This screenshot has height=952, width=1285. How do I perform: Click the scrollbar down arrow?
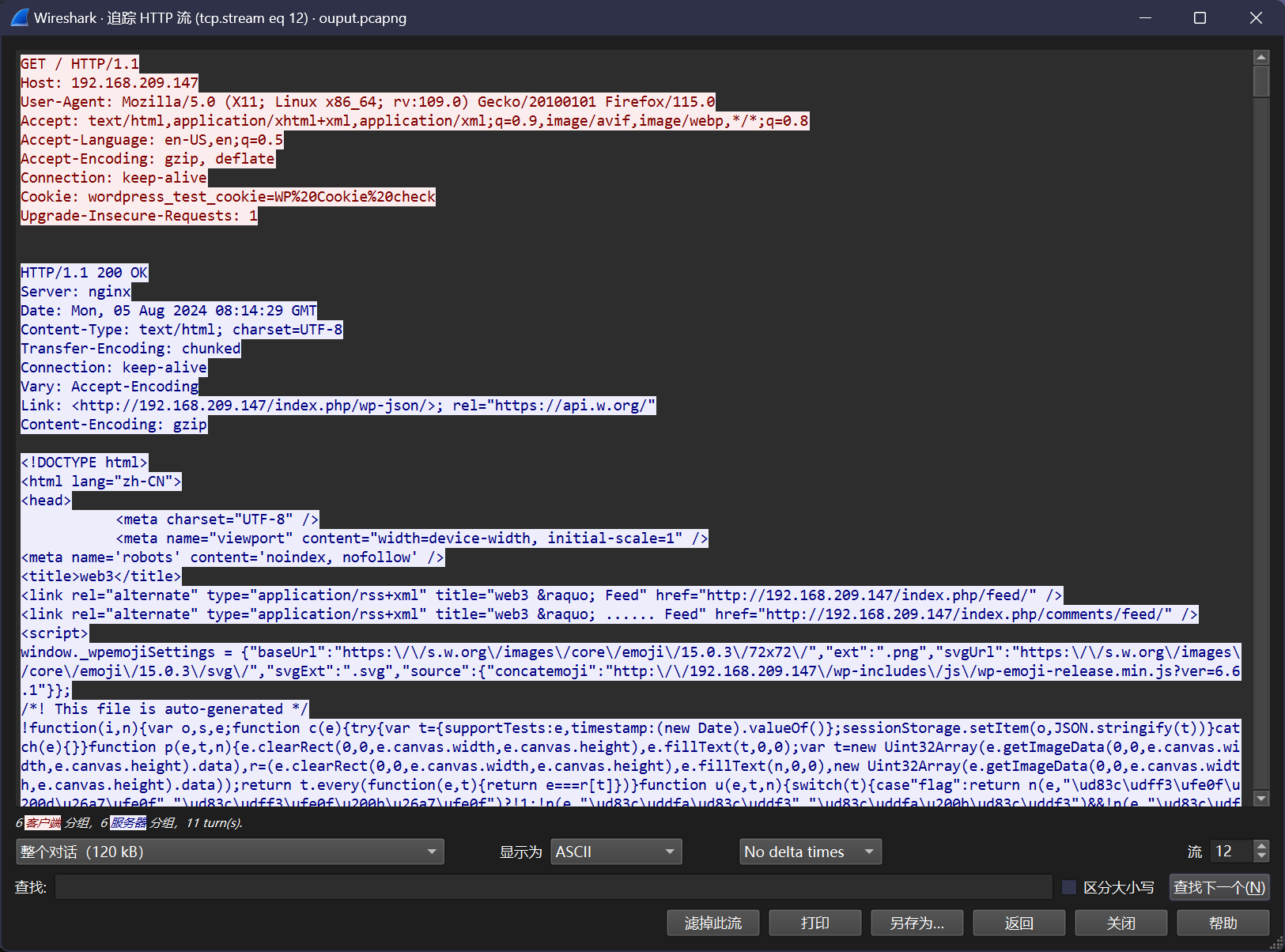(1261, 799)
